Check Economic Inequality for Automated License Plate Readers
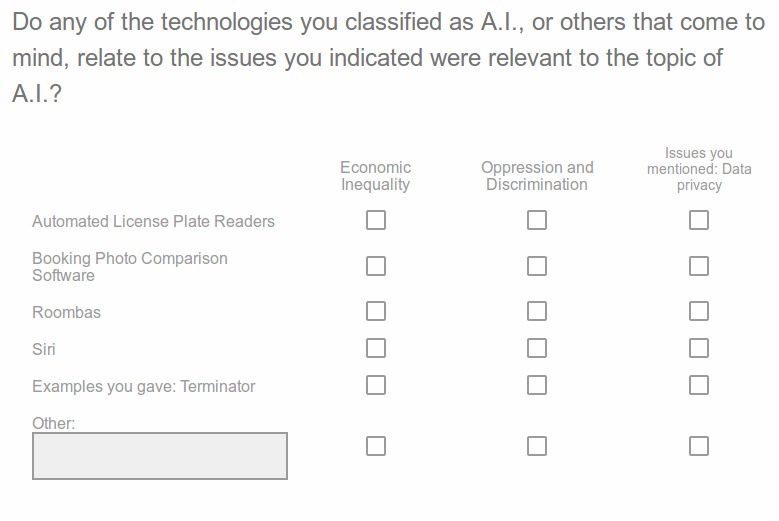 pyautogui.click(x=376, y=220)
